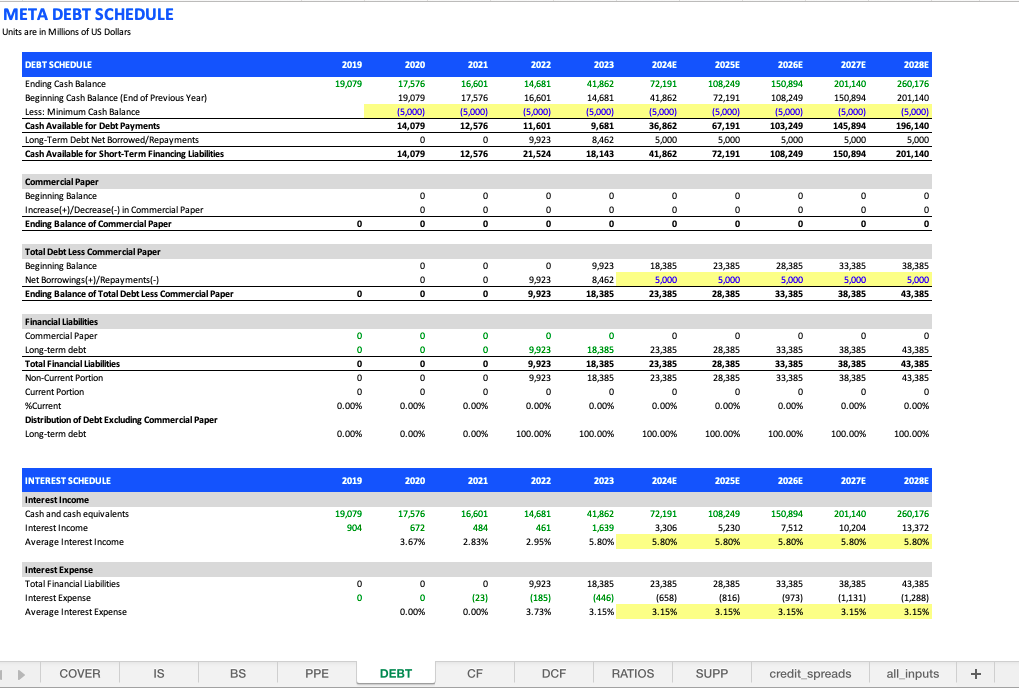1019x688 pixels.
Task: Click the Commercial Paper section header
Action: (62, 182)
